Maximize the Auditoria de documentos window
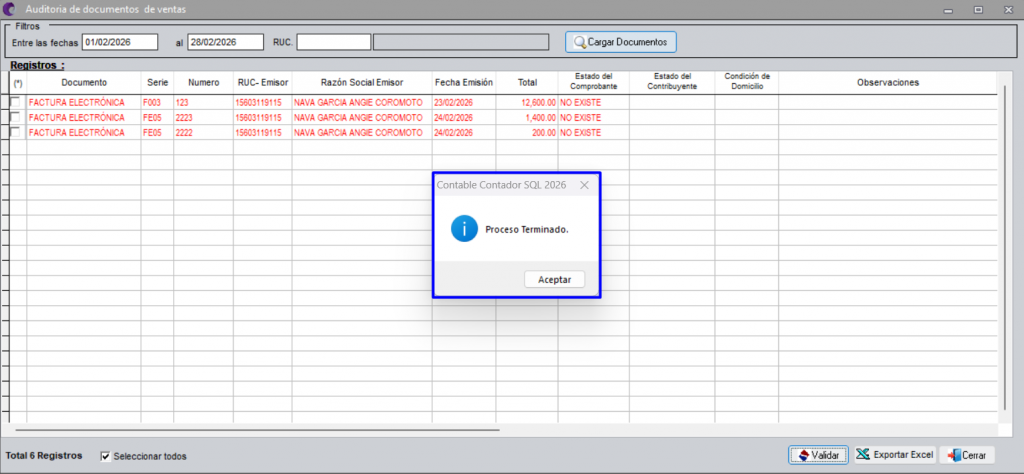1024x474 pixels. point(978,10)
